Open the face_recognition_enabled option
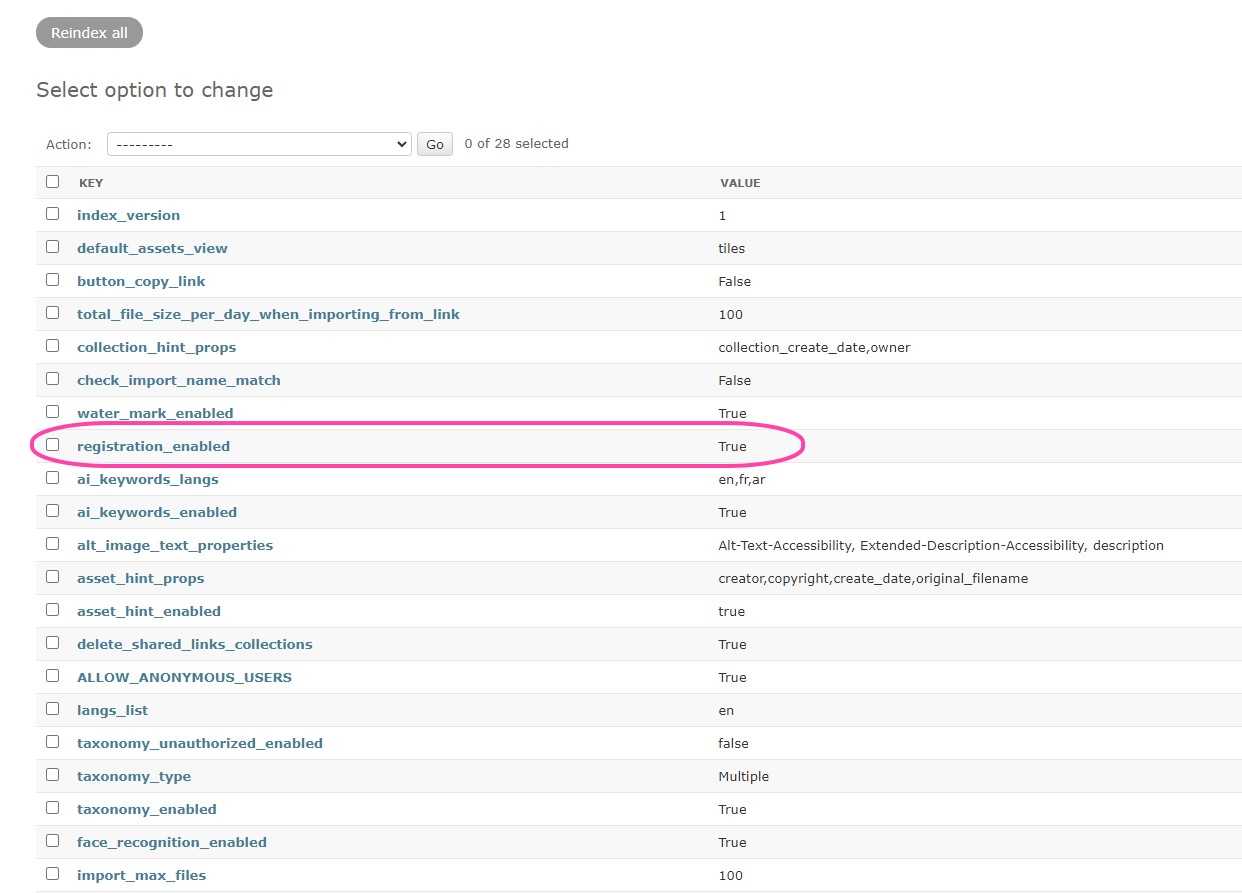The width and height of the screenshot is (1242, 893). coord(172,842)
